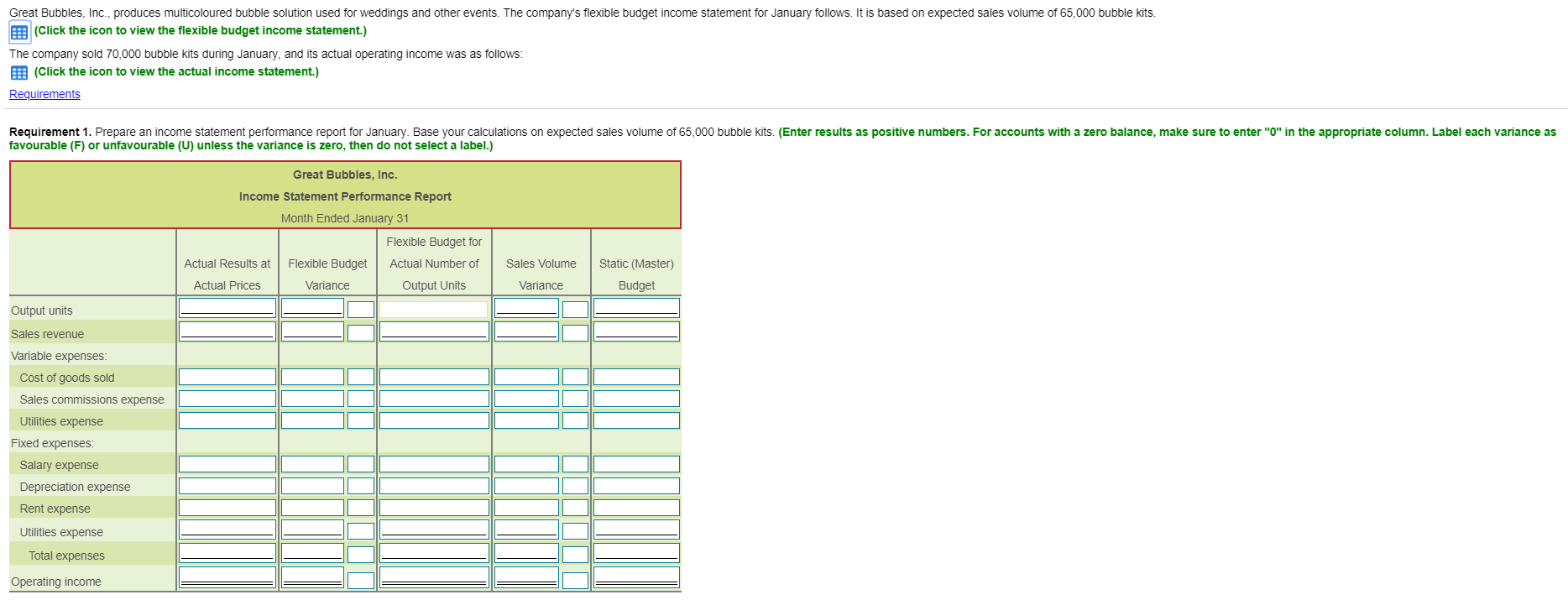Click Salary expense Flexible Budget for Actual field

[x=434, y=464]
